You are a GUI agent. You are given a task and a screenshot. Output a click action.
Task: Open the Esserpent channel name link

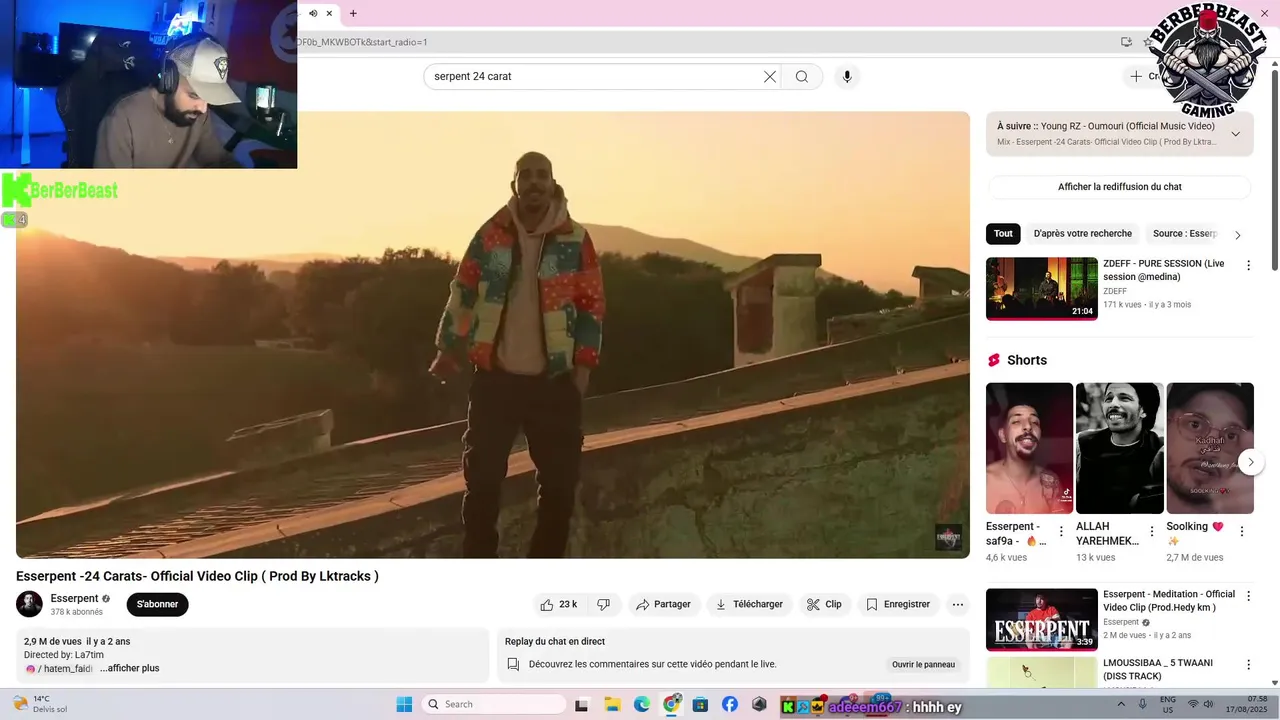[74, 598]
